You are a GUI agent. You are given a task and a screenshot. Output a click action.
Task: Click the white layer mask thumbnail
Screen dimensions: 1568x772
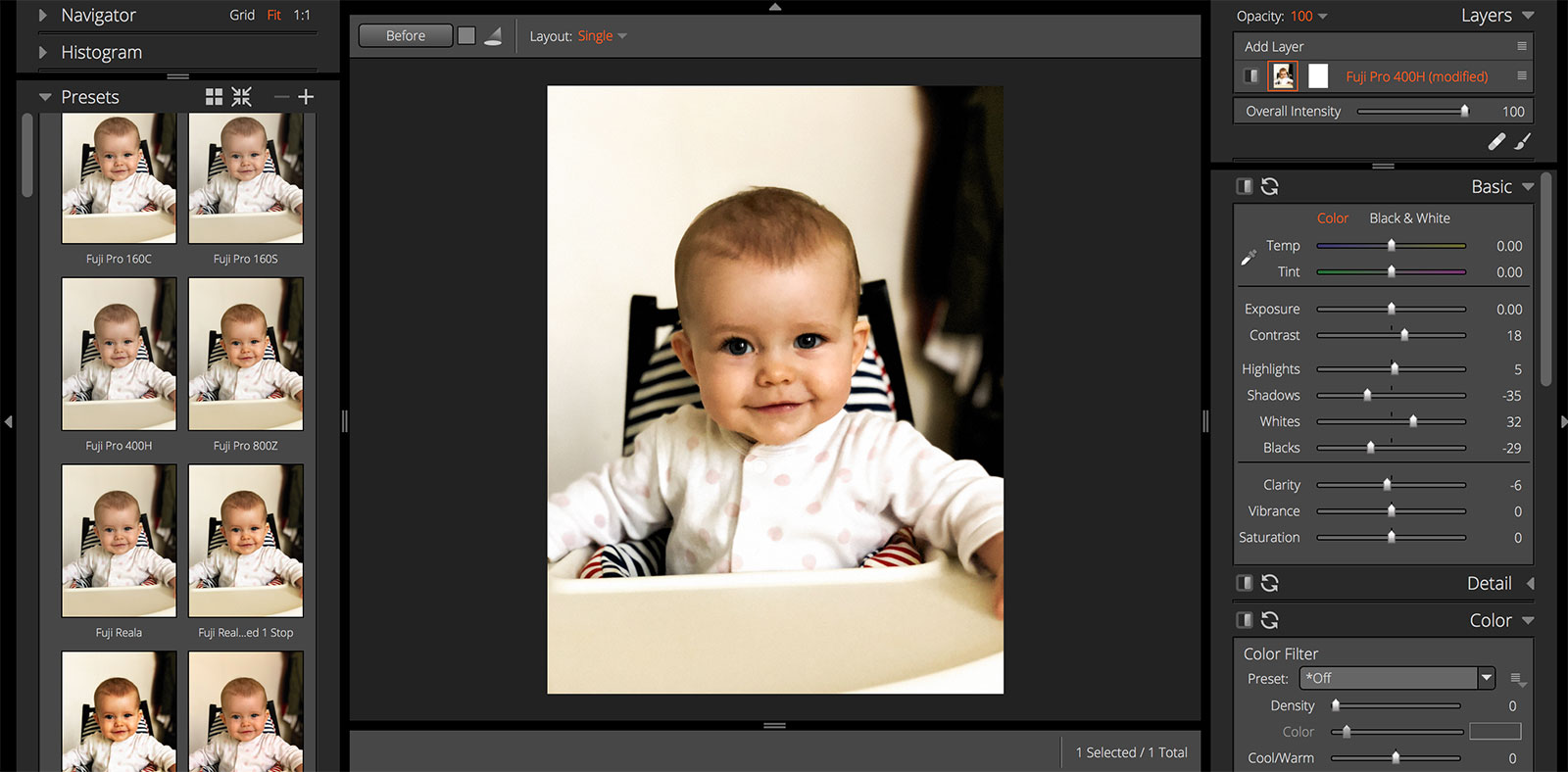pyautogui.click(x=1318, y=75)
